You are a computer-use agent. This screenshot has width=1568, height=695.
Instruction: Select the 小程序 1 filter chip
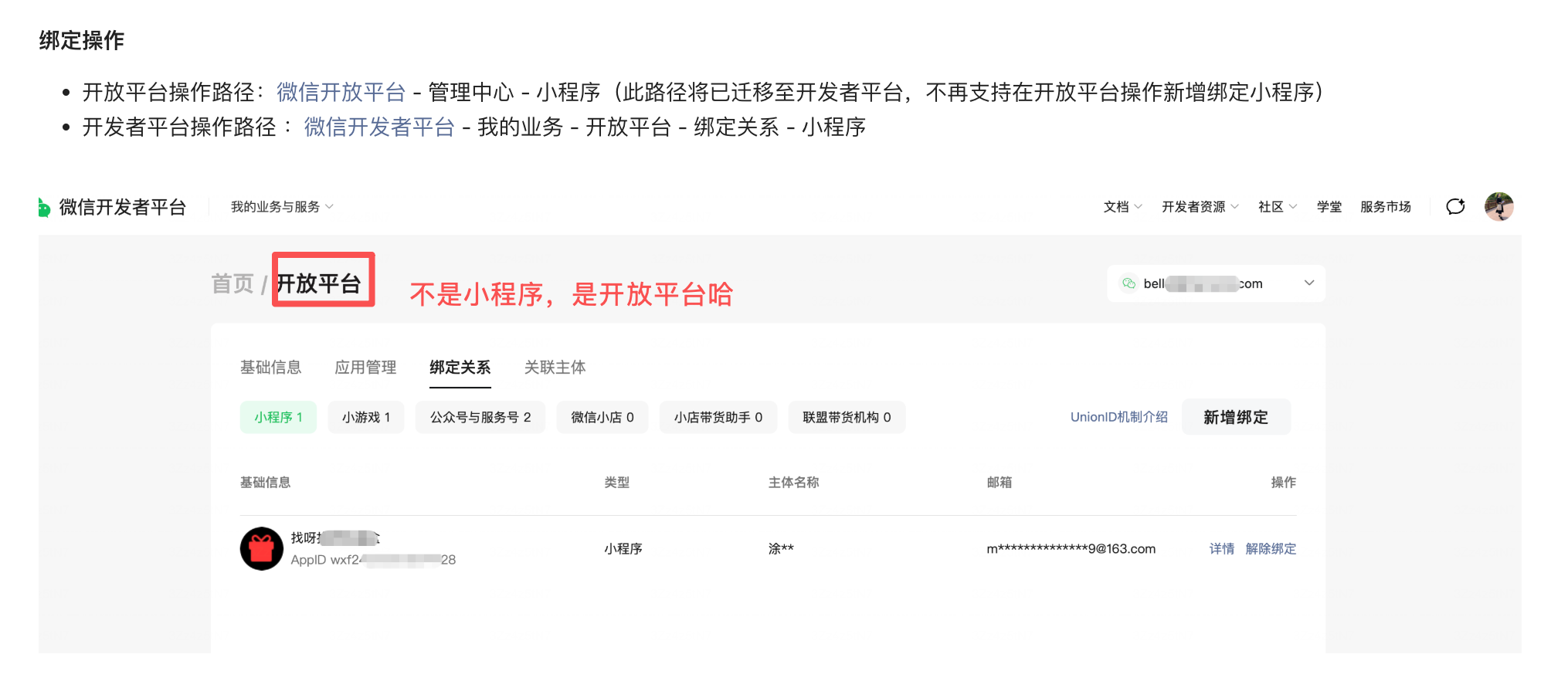[278, 417]
